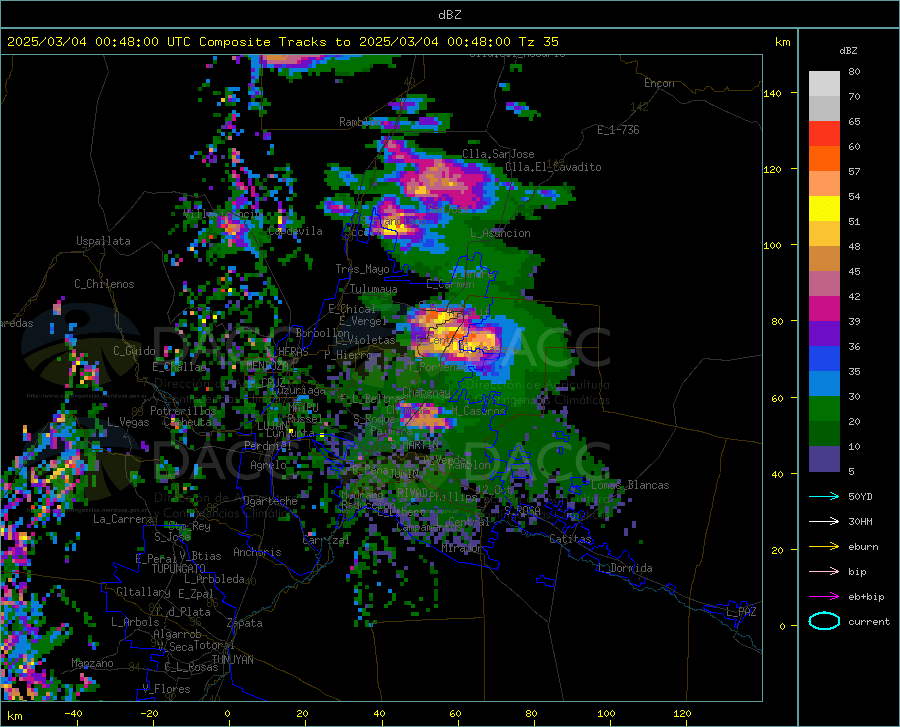Click the pink bip arrow in legend
The height and width of the screenshot is (727, 900).
point(824,572)
